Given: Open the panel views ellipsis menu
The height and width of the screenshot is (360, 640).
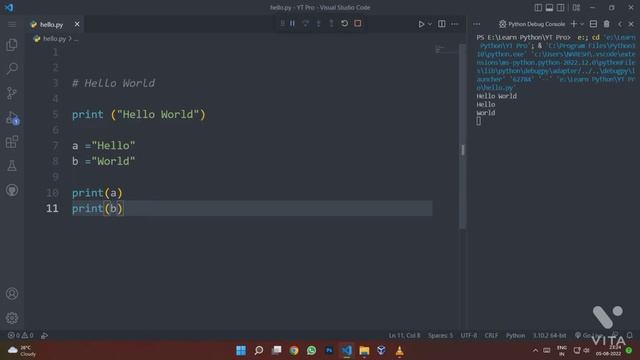Looking at the screenshot, I should 476,24.
